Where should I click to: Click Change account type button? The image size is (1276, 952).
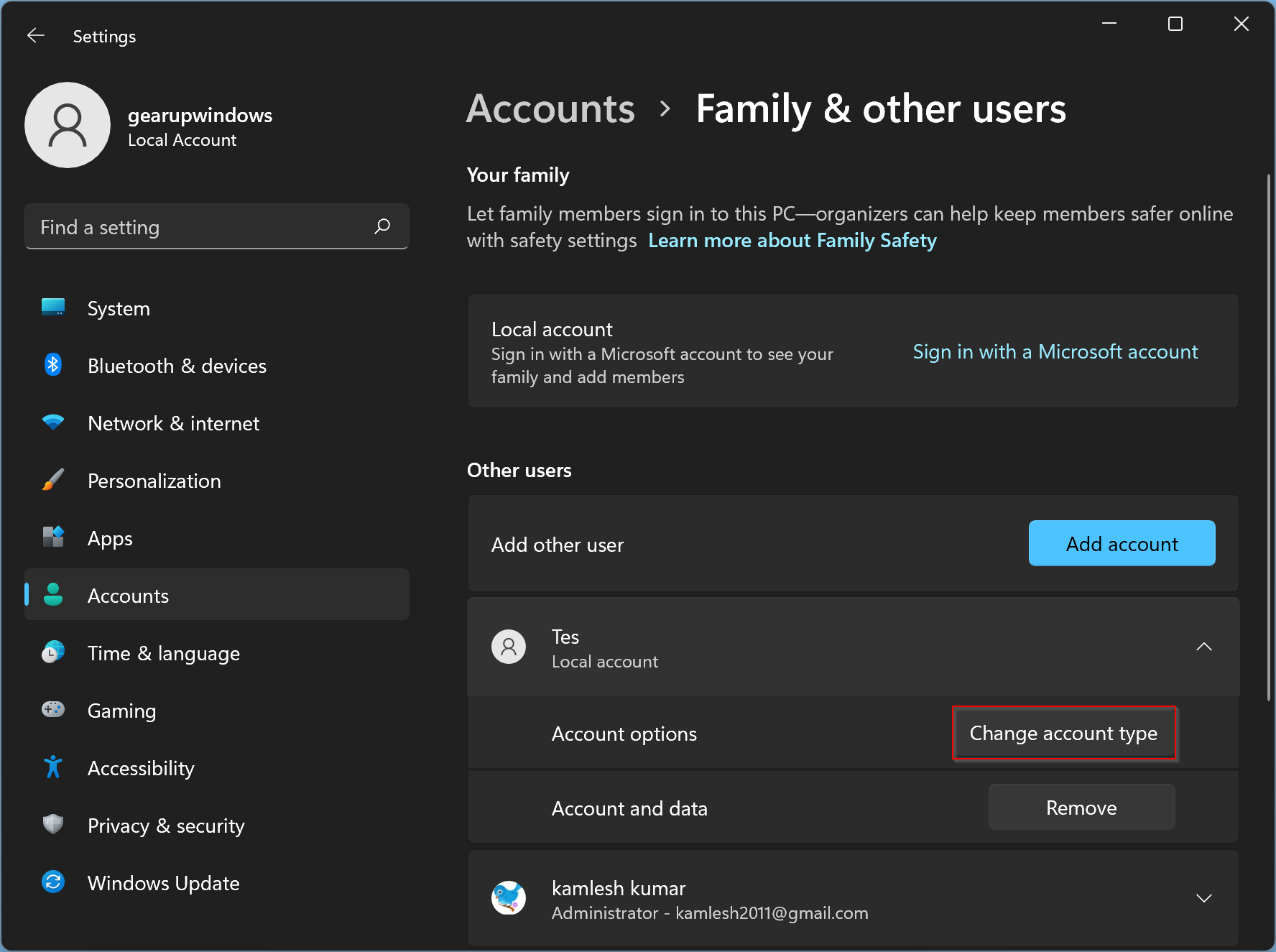click(x=1064, y=733)
